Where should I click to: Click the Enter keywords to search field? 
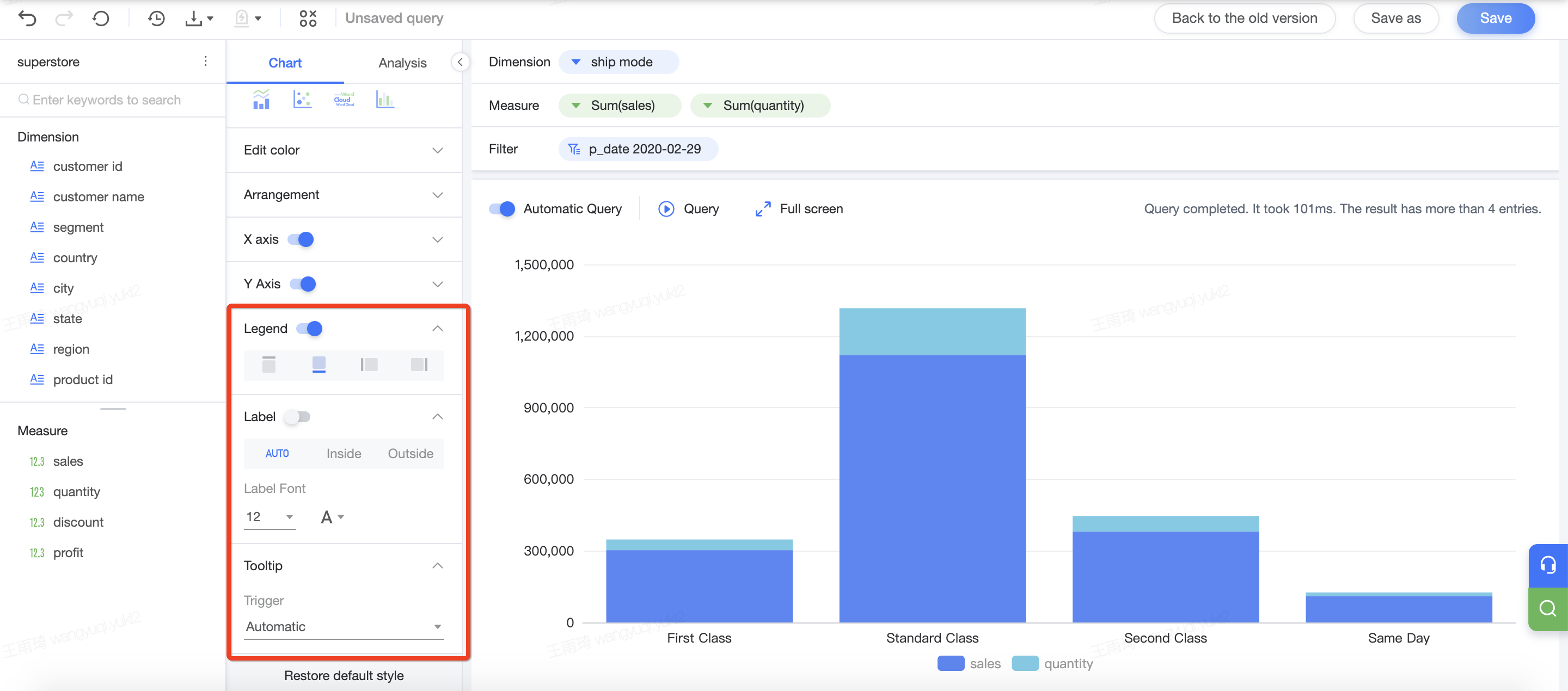click(x=113, y=100)
